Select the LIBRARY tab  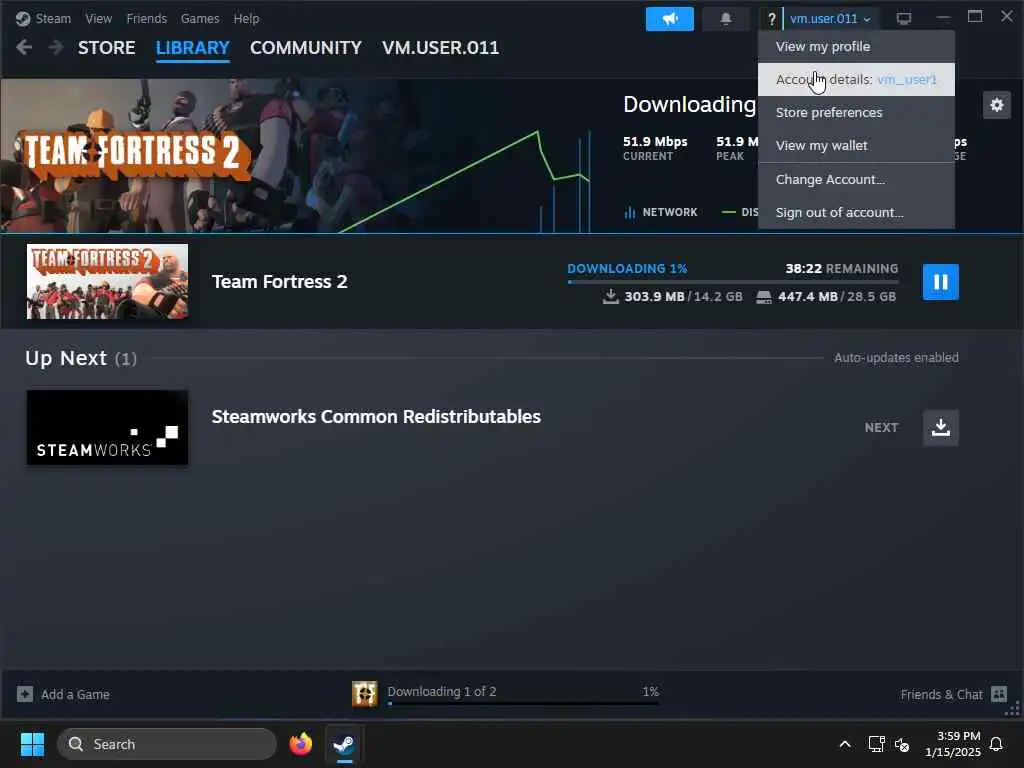pyautogui.click(x=193, y=48)
